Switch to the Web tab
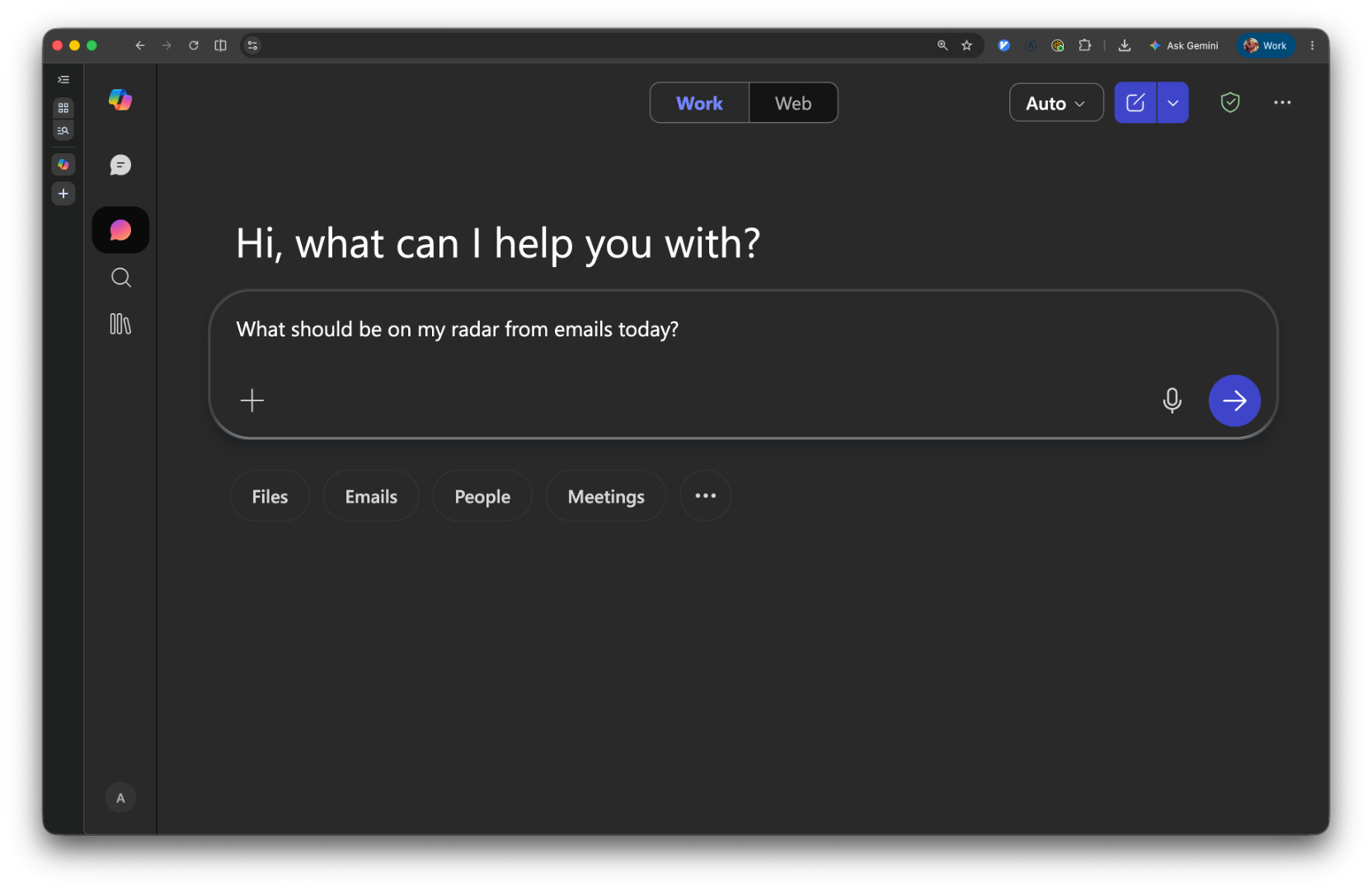Screen dimensions: 1372x890 [793, 103]
